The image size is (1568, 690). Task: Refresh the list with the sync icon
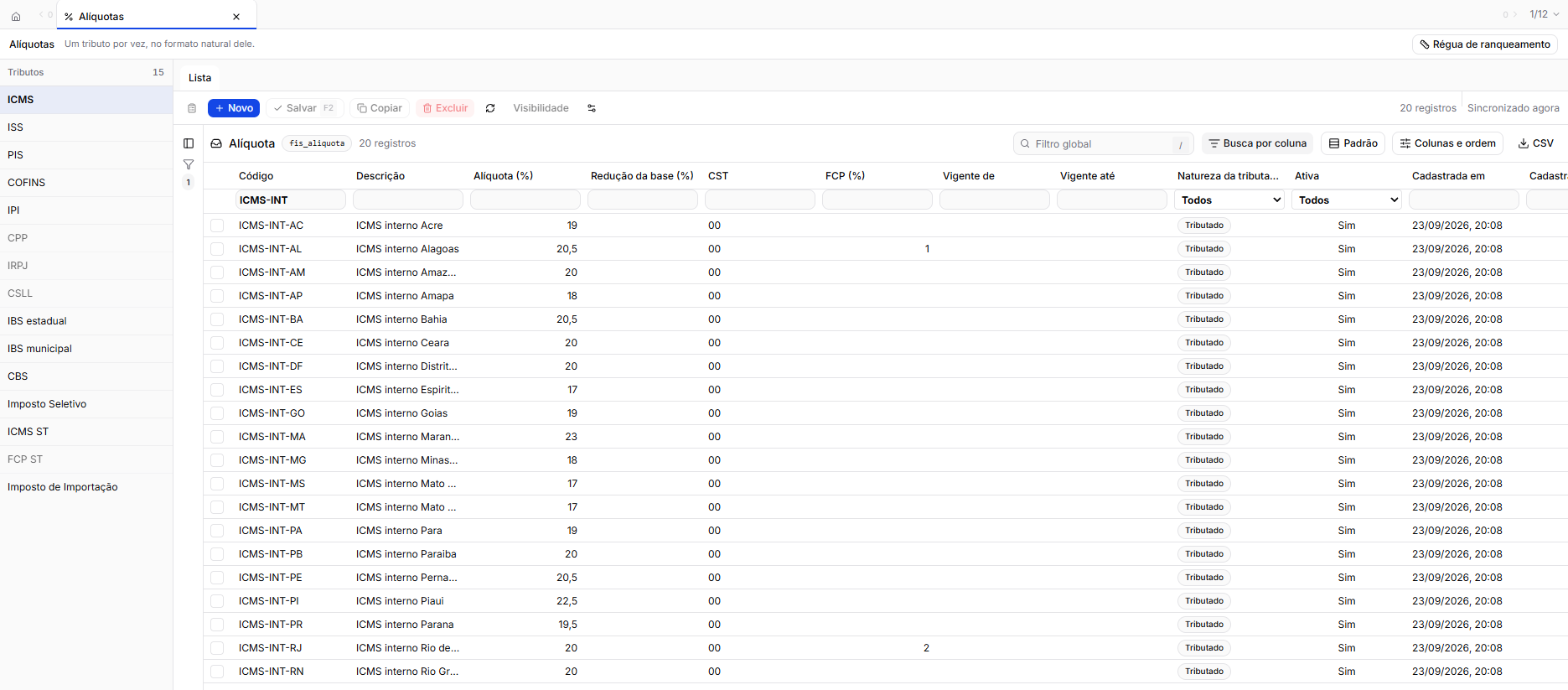click(490, 108)
